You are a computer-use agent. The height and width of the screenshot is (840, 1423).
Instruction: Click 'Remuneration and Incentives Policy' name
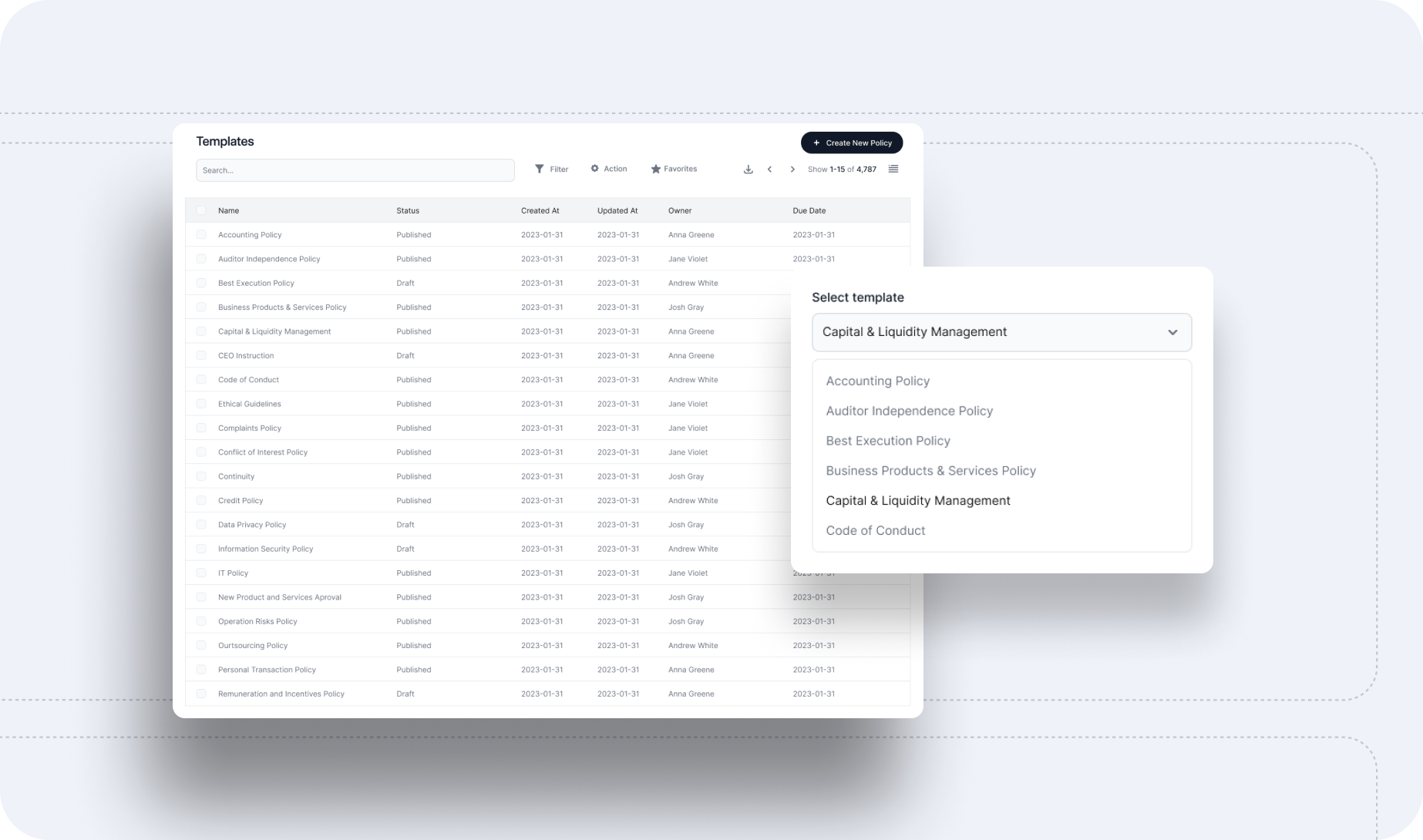[281, 694]
